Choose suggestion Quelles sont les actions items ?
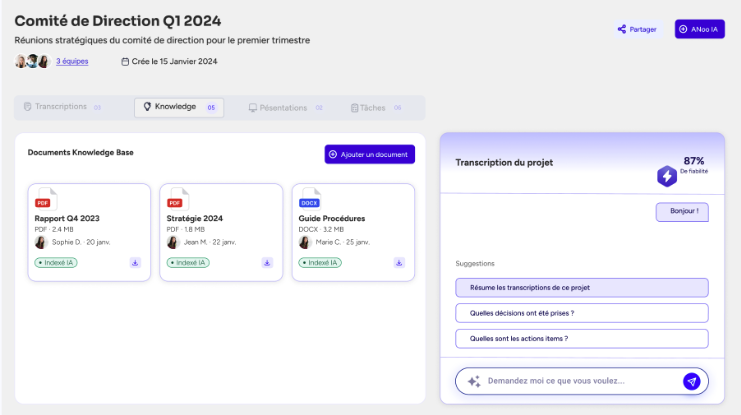This screenshot has height=415, width=741. (582, 338)
